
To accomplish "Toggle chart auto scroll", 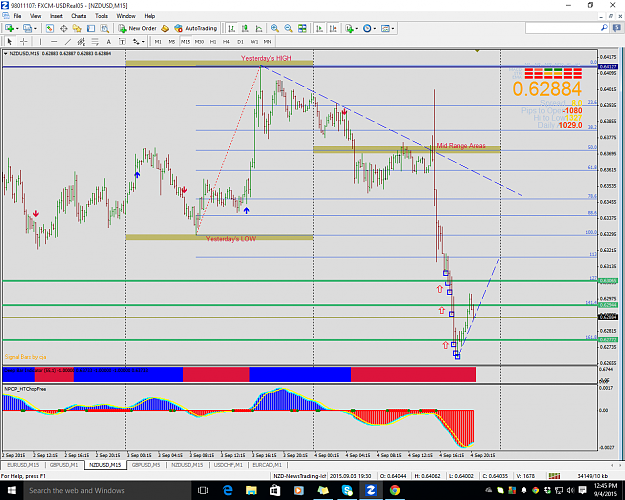I will tap(319, 28).
